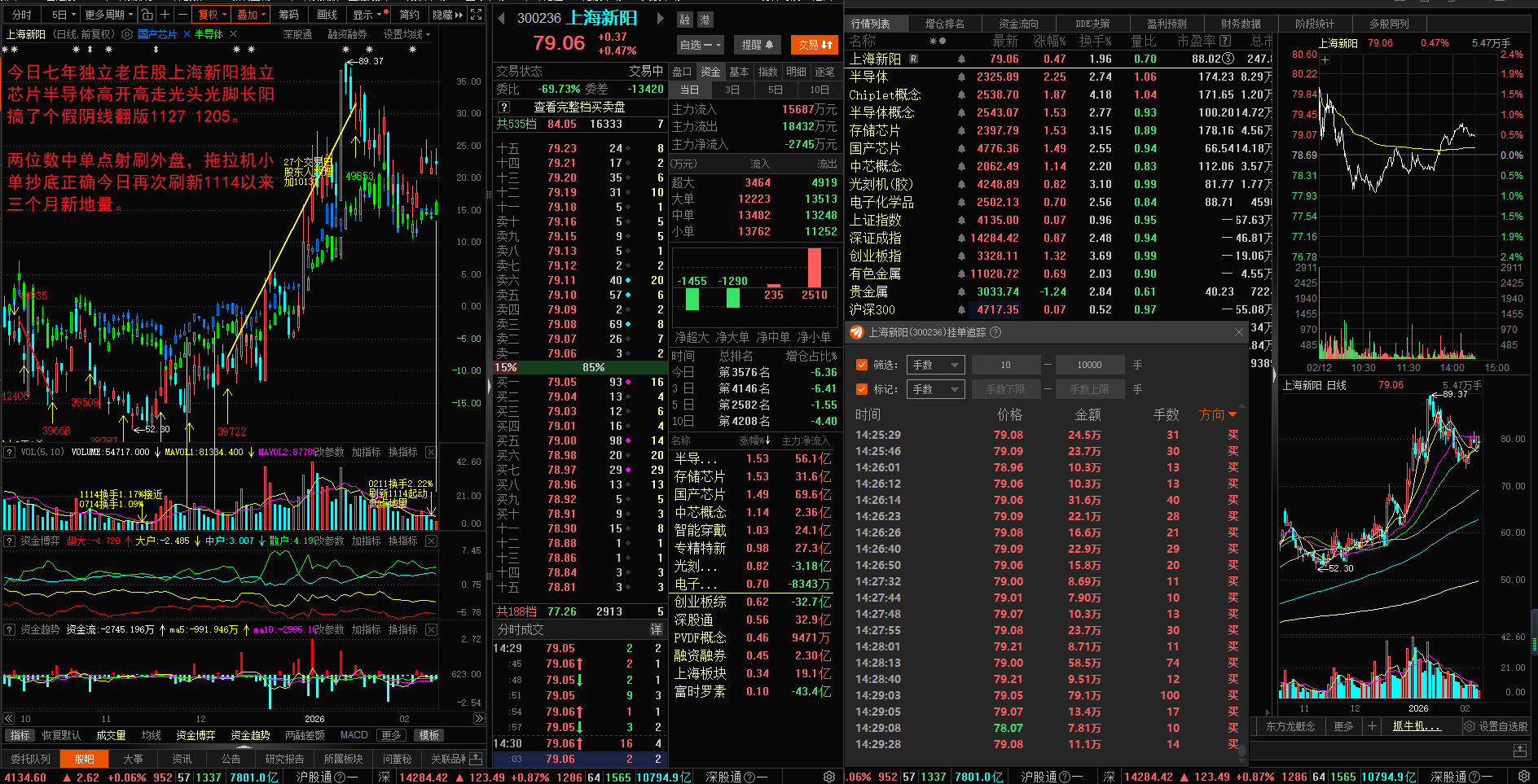Viewport: 1538px width, 784px height.
Task: Open the 自选 watchlist dropdown
Action: 700,45
